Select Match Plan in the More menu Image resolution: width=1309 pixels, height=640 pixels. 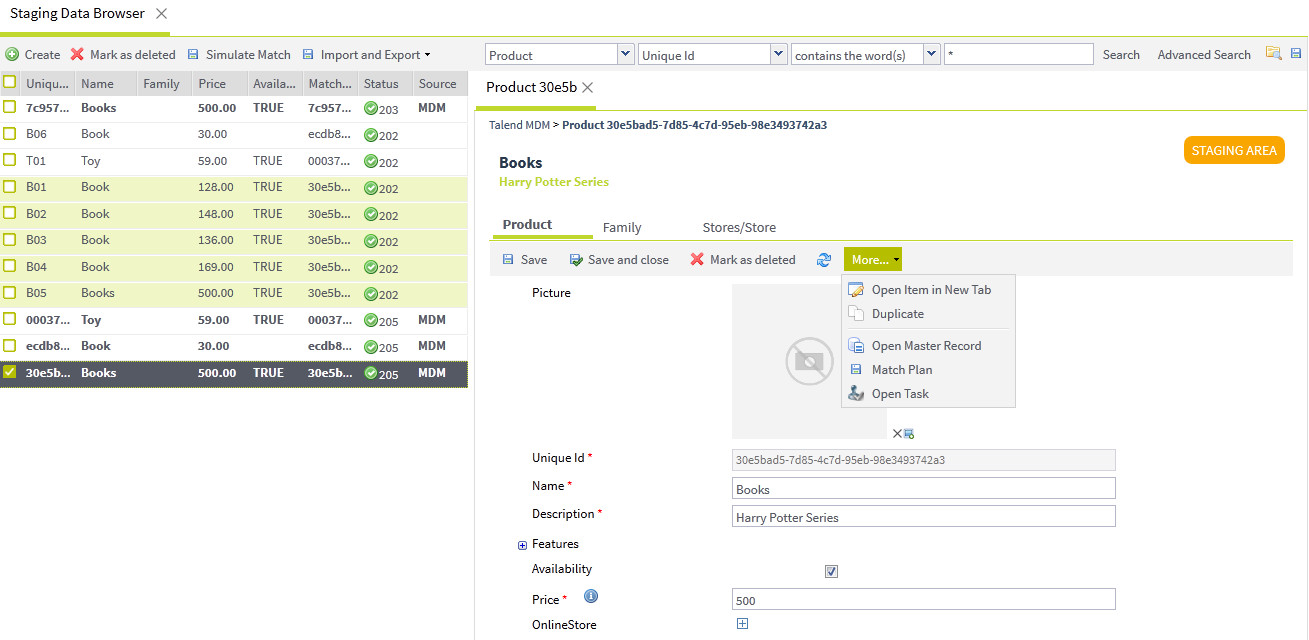coord(901,370)
